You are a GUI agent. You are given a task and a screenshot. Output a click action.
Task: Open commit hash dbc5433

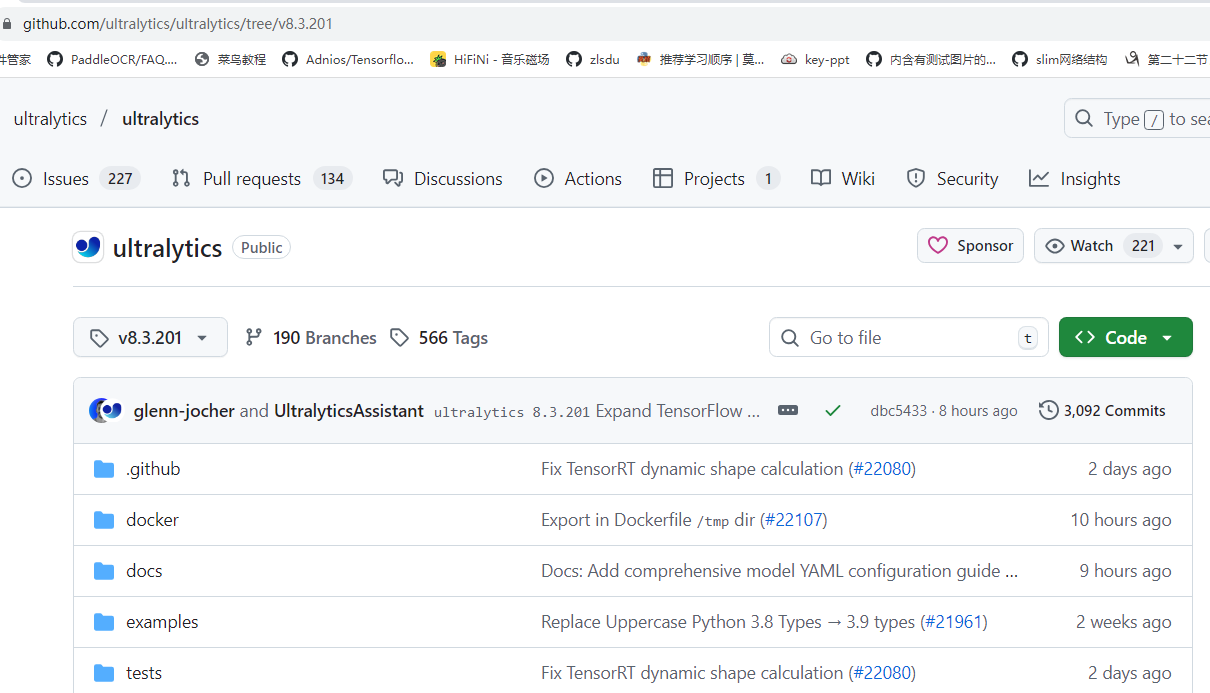pyautogui.click(x=898, y=411)
